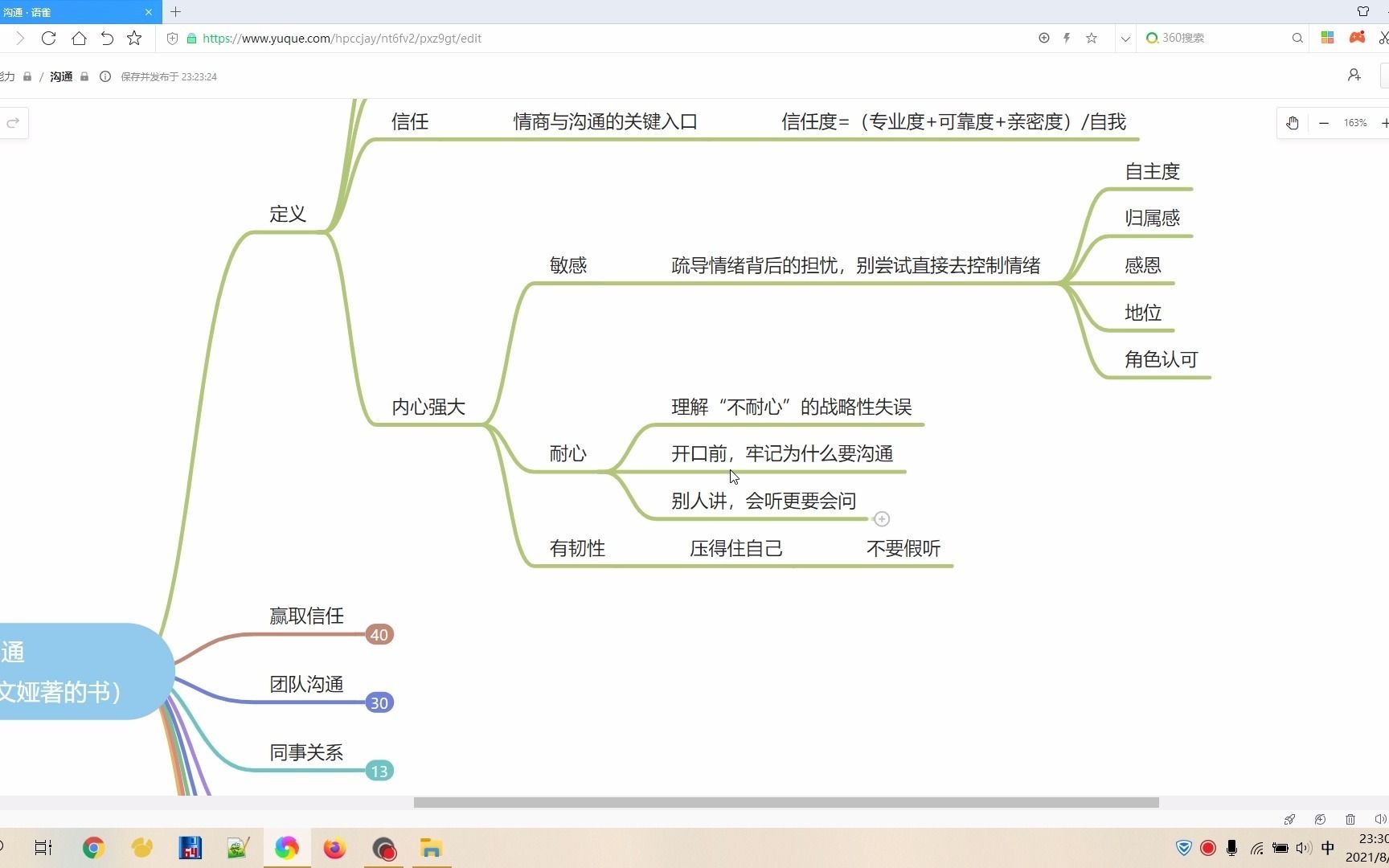Select the 不要假听 node
Viewport: 1389px width, 868px height.
pyautogui.click(x=903, y=548)
